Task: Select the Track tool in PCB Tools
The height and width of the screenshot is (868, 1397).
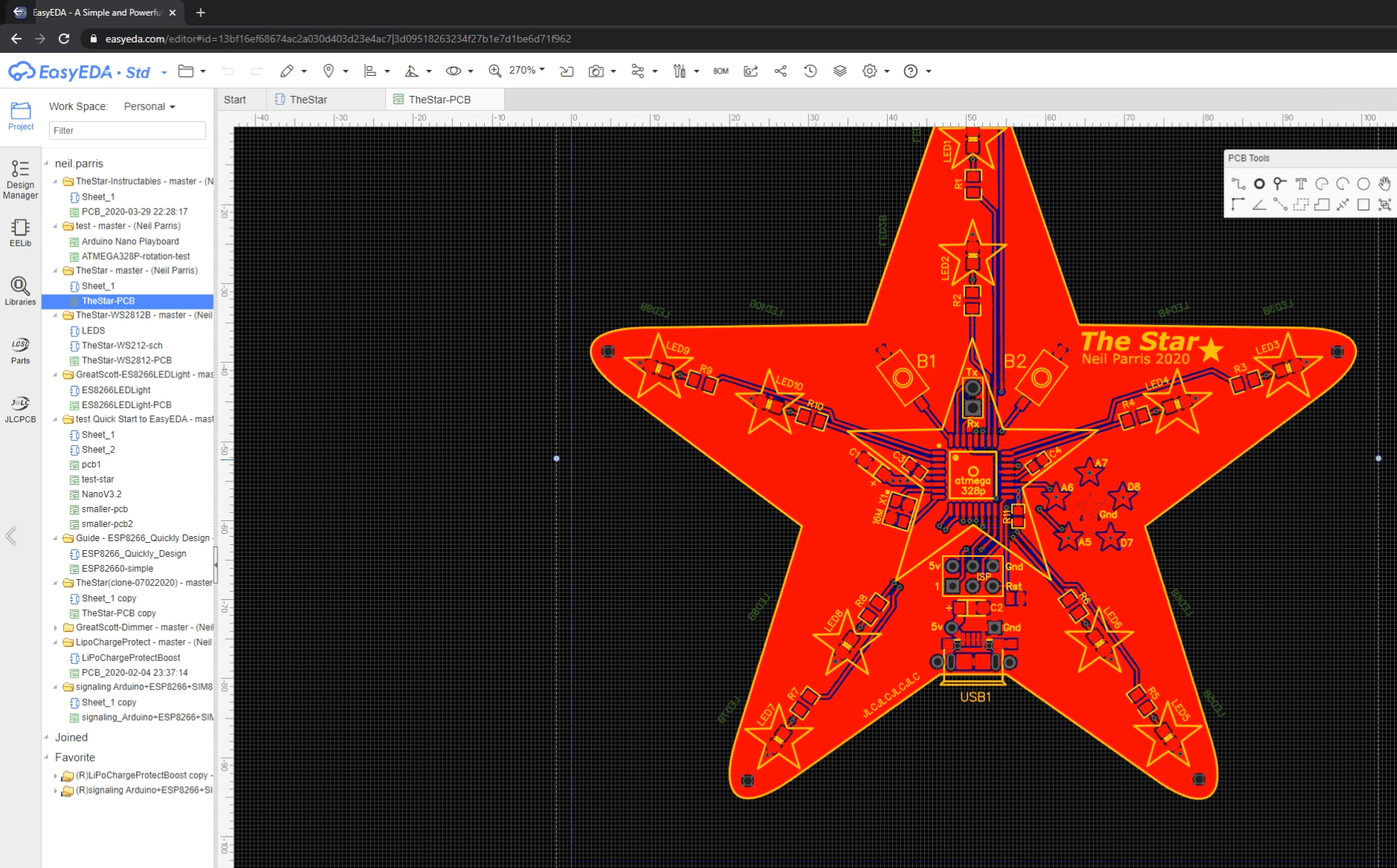Action: coord(1238,183)
